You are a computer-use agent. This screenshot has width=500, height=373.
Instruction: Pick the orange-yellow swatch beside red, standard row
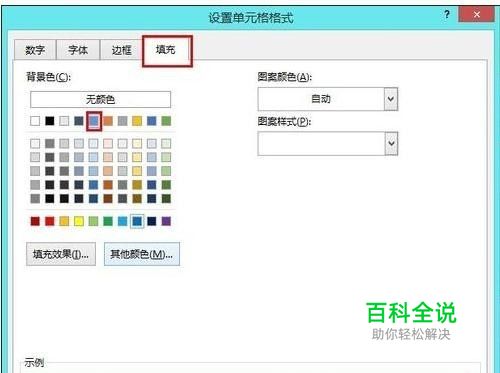(64, 221)
